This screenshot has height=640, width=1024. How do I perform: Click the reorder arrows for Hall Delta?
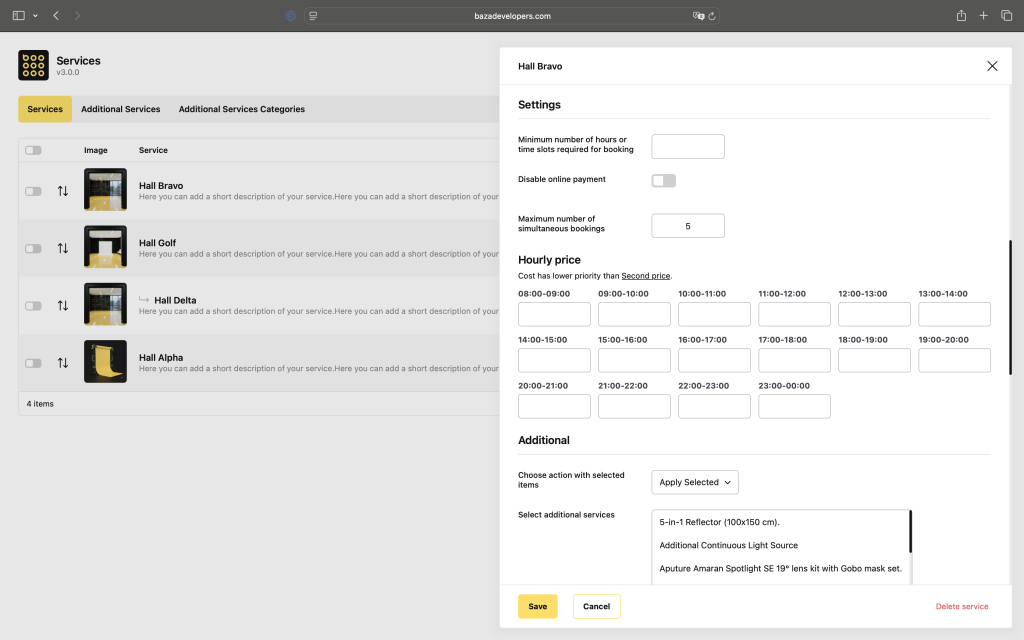63,306
